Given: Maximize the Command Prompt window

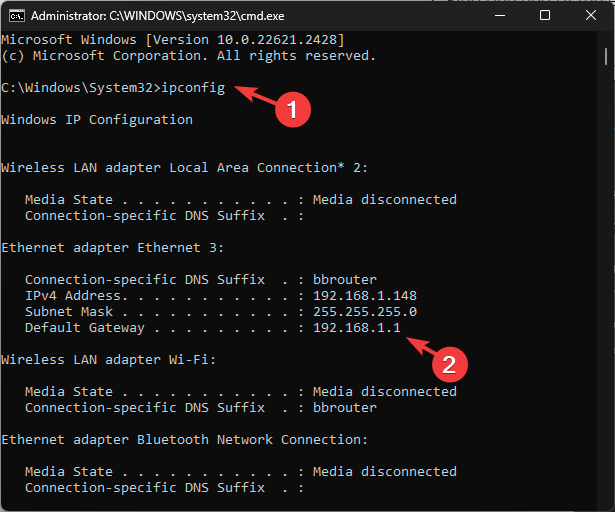Looking at the screenshot, I should click(x=545, y=16).
